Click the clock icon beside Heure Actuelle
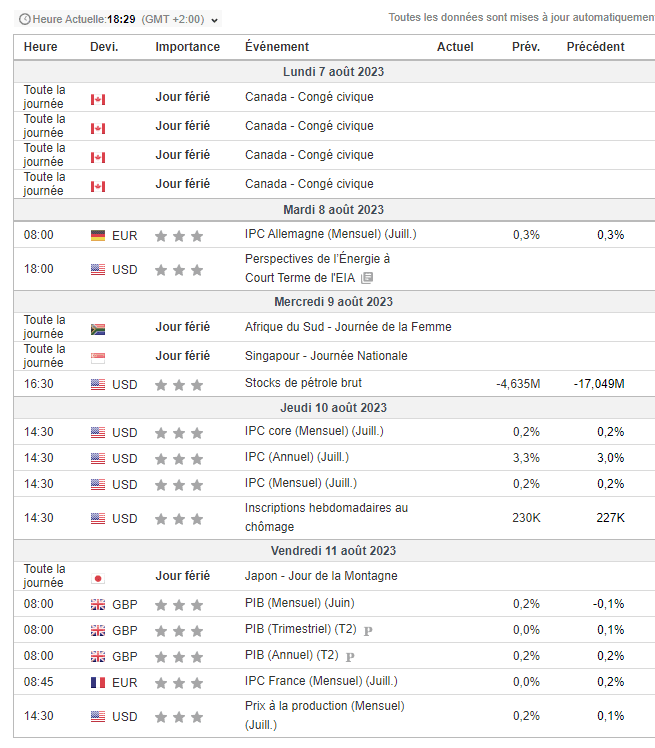 25,19
